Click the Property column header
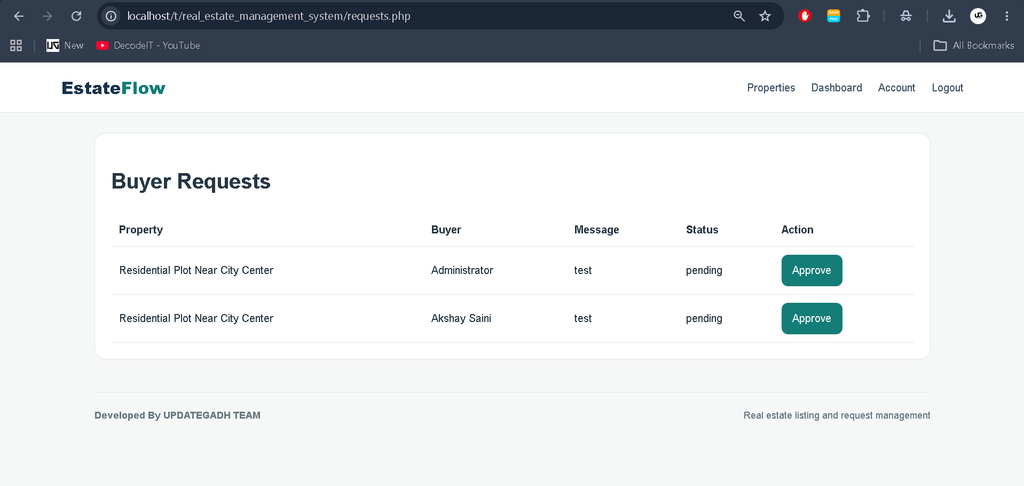The width and height of the screenshot is (1024, 486). tap(141, 229)
